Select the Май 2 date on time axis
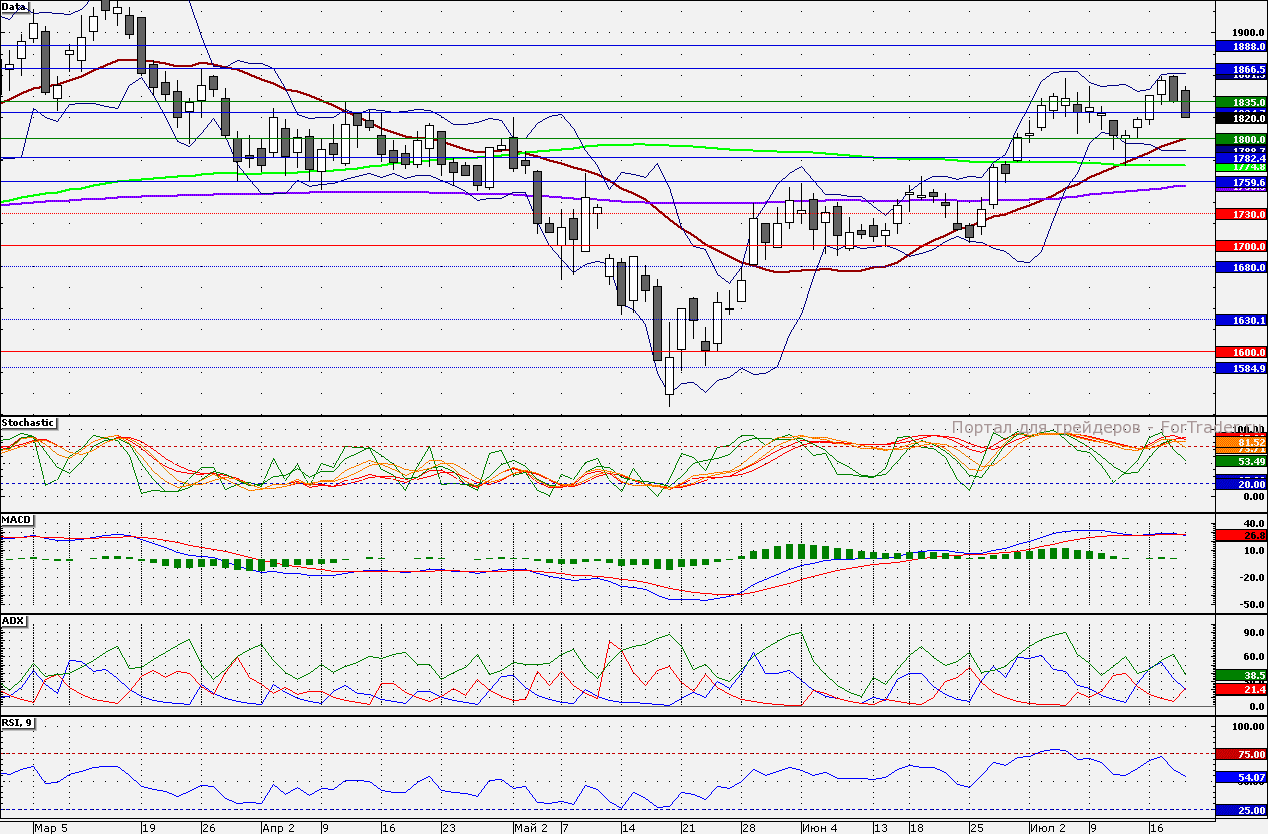This screenshot has height=834, width=1268. click(531, 828)
